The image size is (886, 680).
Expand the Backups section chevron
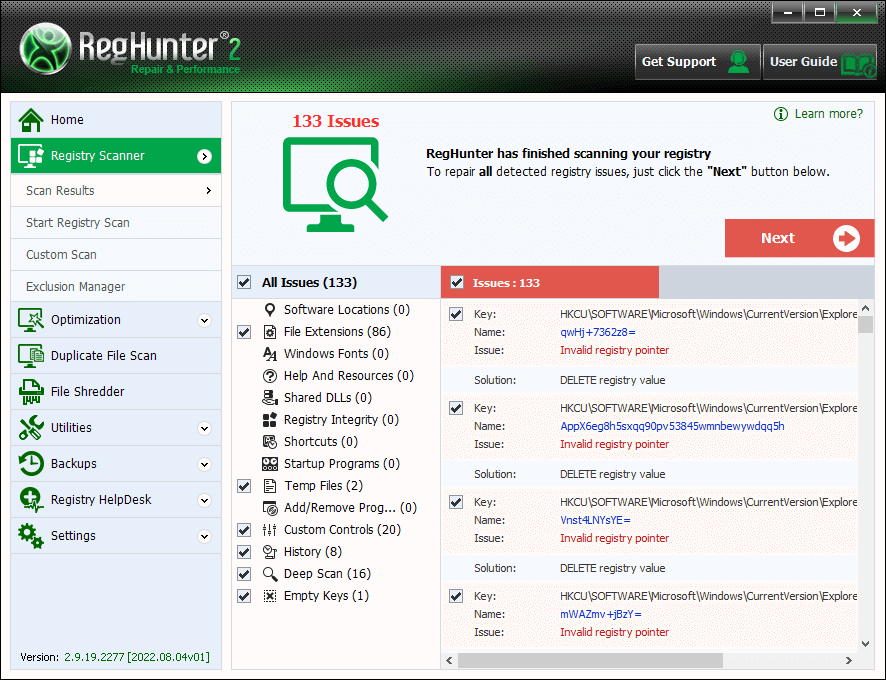pos(204,465)
